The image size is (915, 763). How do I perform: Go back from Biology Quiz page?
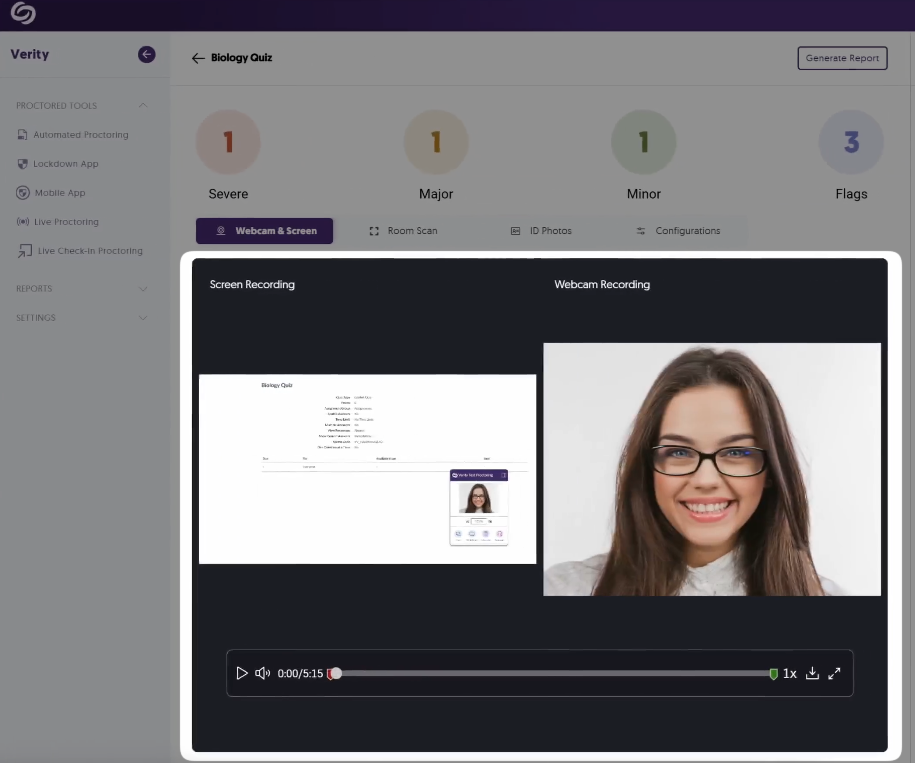point(198,58)
